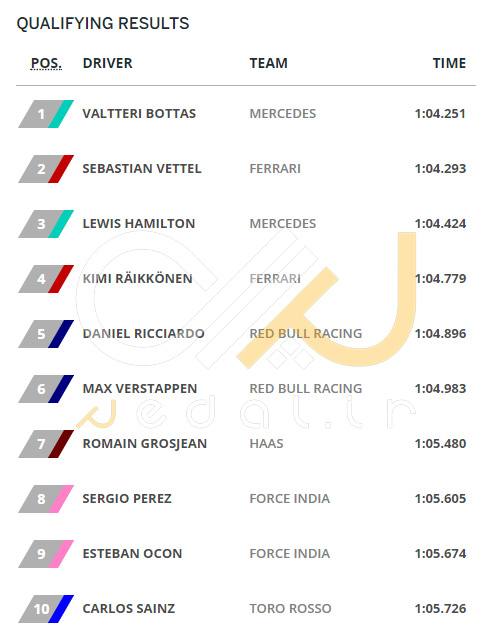Click Sebastian Vettel's name

[142, 168]
